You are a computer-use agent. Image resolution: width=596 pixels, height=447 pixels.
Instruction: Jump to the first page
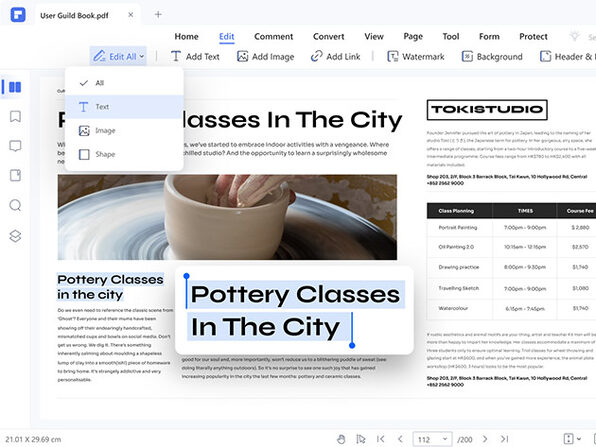pos(380,439)
